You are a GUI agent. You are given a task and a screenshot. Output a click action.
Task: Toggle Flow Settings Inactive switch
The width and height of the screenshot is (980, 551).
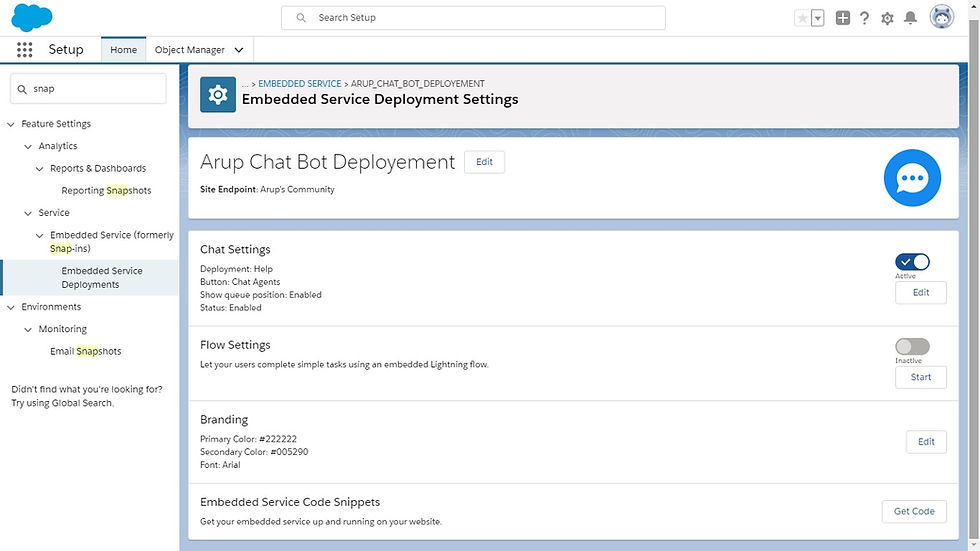tap(912, 346)
